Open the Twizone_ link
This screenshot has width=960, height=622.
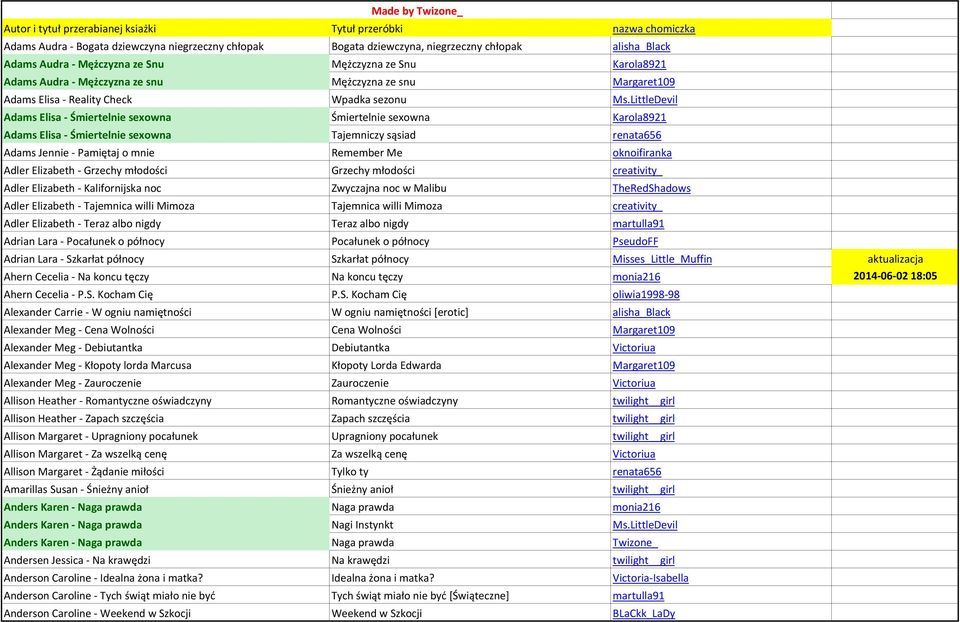(635, 544)
